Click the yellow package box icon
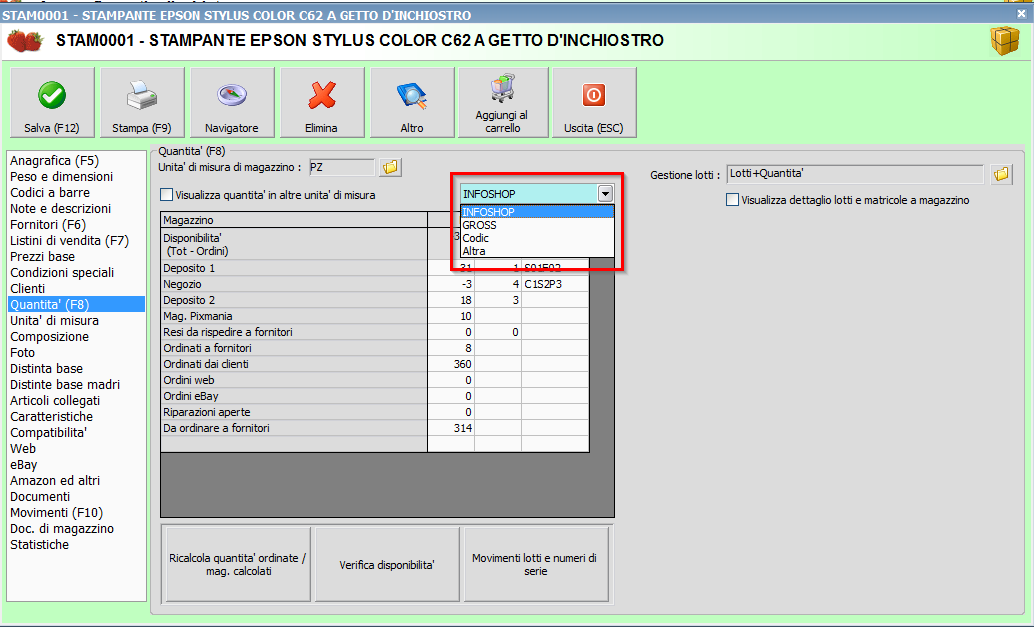 (1004, 42)
